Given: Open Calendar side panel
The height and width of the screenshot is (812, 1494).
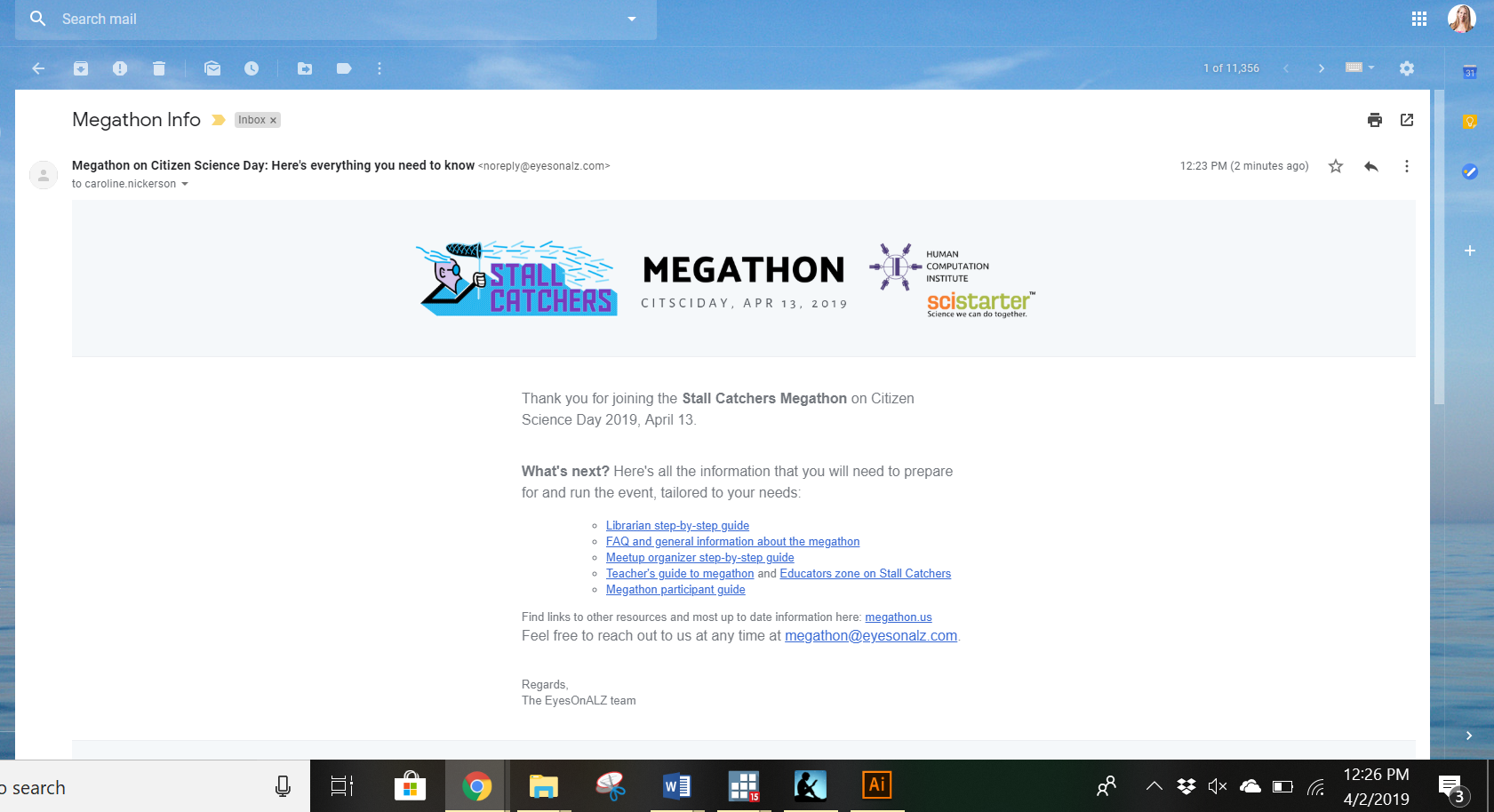Looking at the screenshot, I should pos(1470,72).
